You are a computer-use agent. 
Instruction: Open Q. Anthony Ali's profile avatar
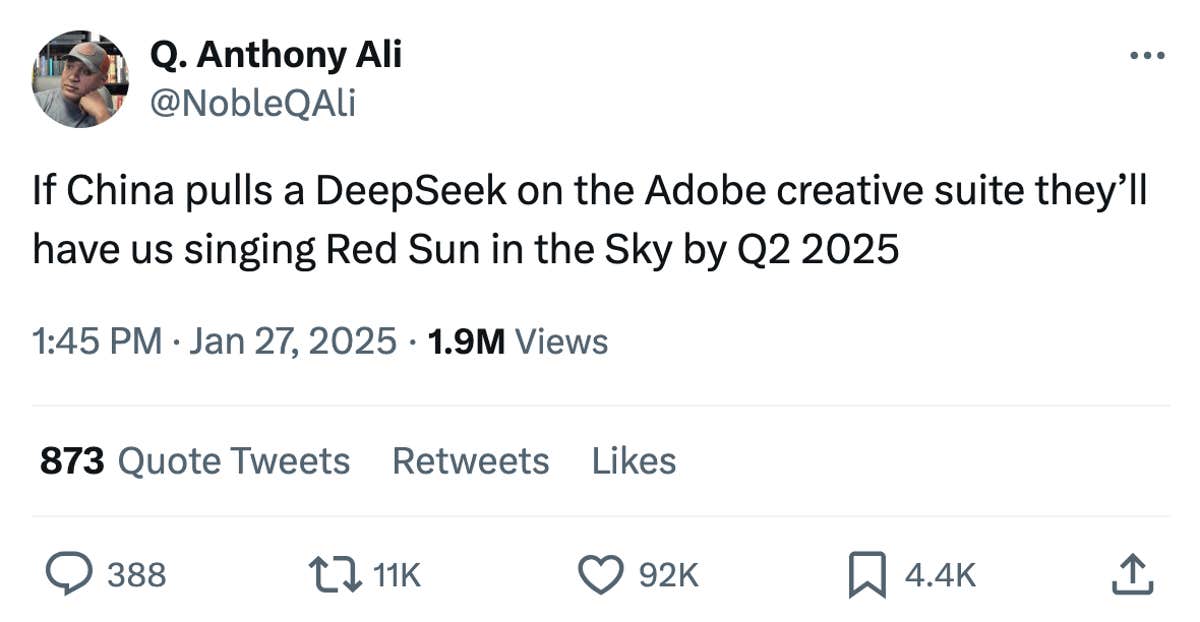coord(80,78)
